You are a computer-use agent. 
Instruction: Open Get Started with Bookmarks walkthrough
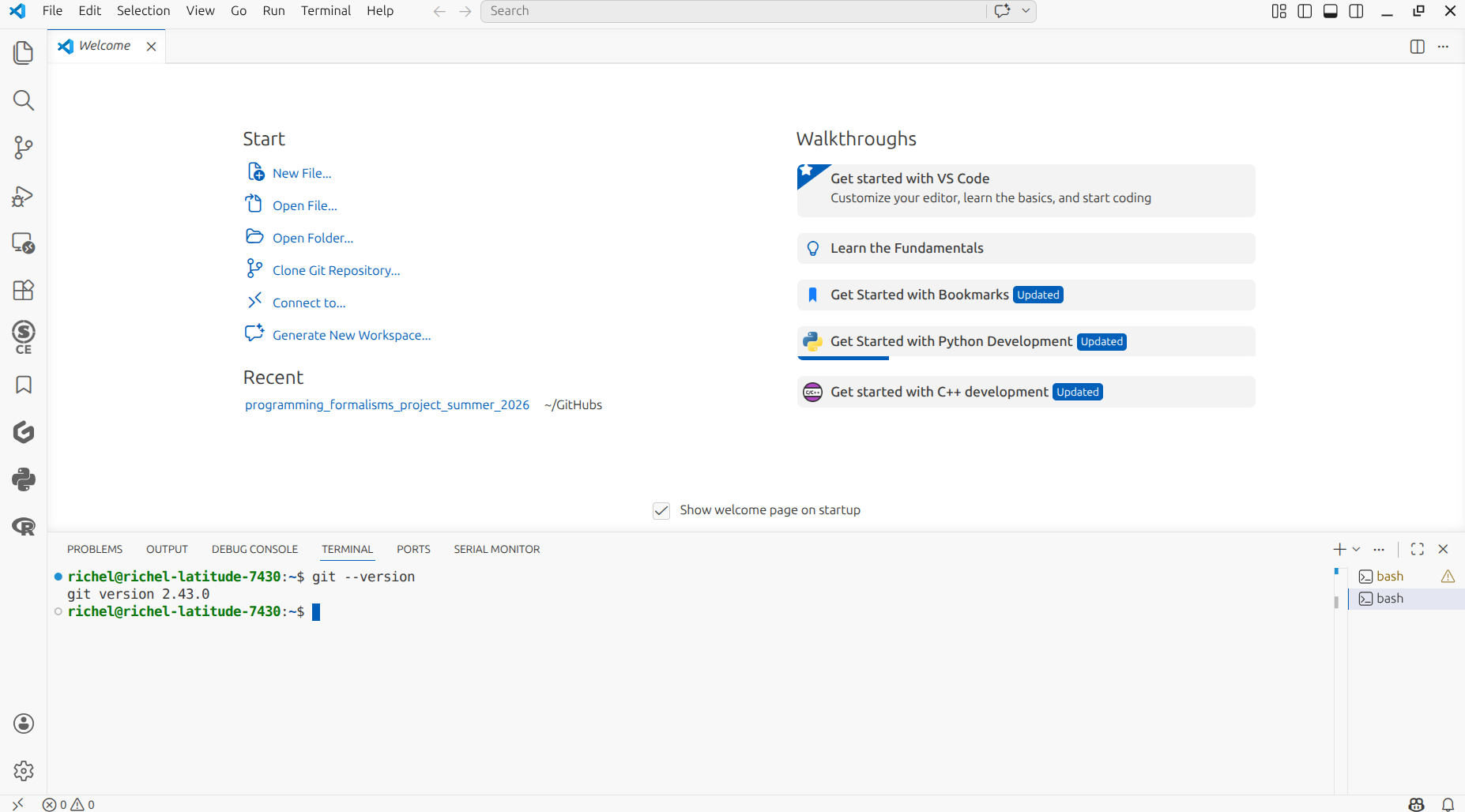tap(1026, 295)
